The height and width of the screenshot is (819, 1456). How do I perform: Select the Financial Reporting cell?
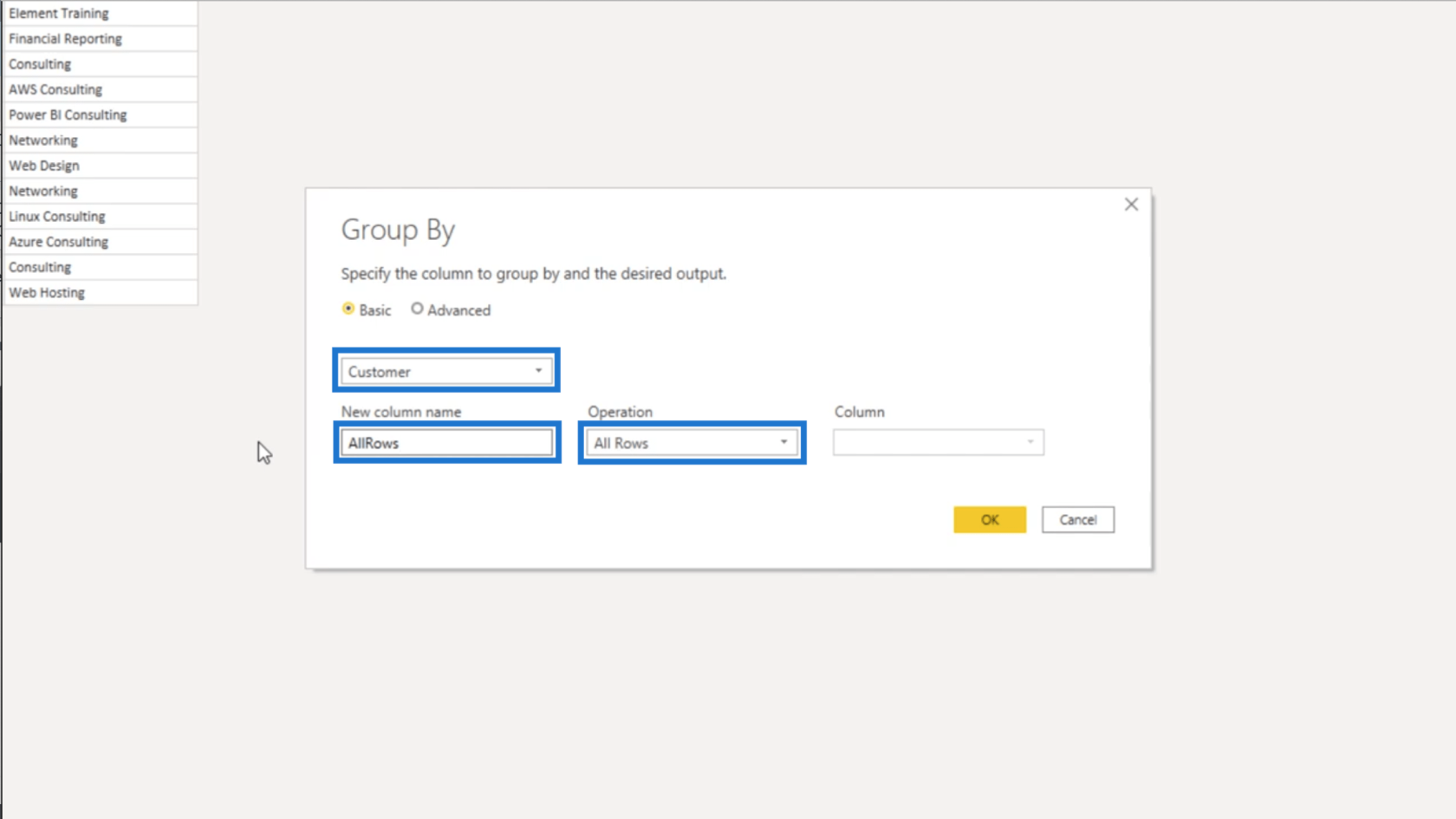click(100, 39)
